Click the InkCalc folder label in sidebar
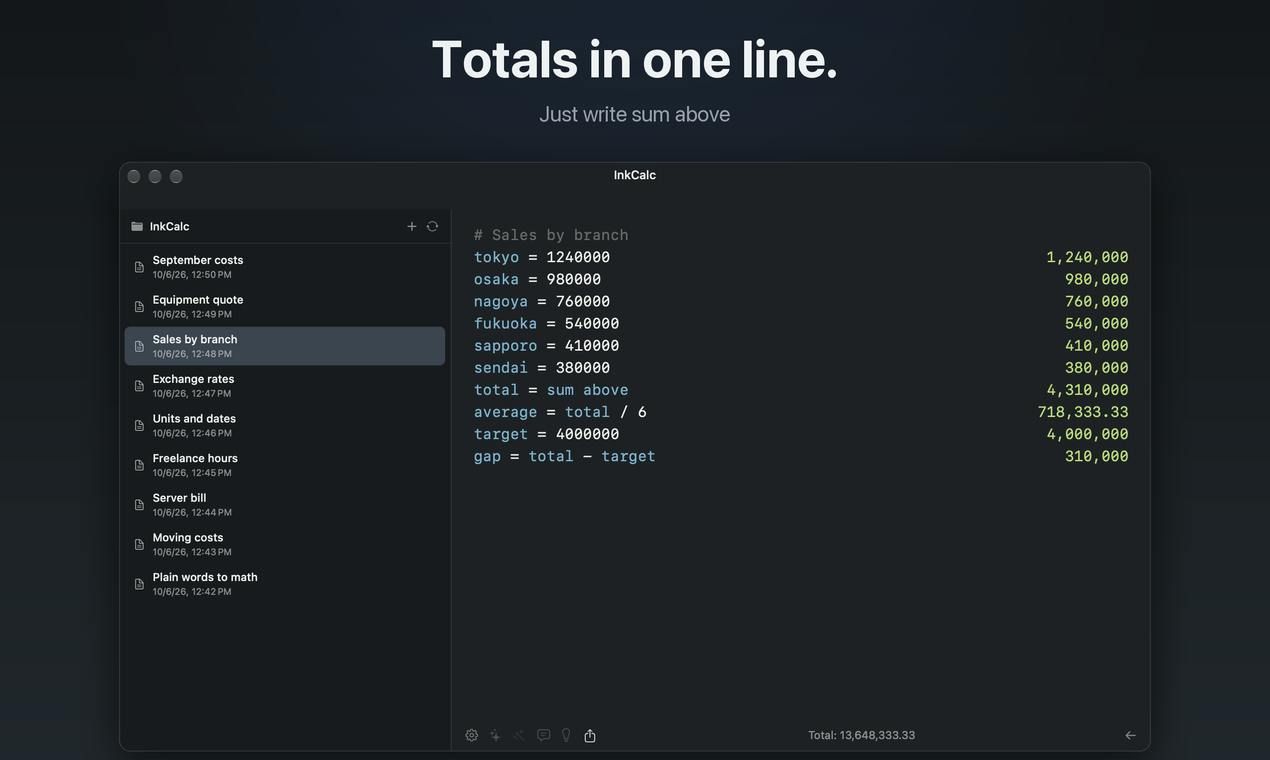Viewport: 1270px width, 760px height. pyautogui.click(x=169, y=226)
